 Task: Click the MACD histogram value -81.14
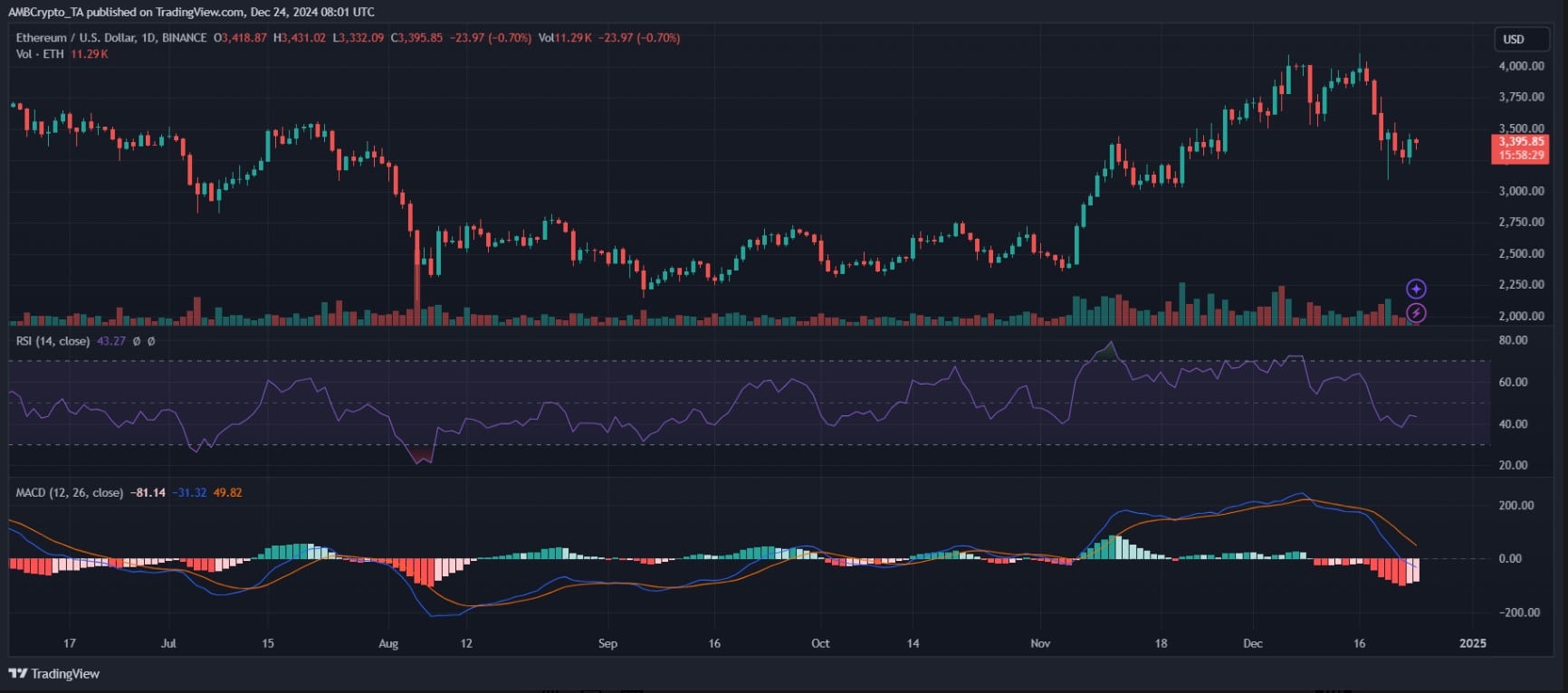148,493
